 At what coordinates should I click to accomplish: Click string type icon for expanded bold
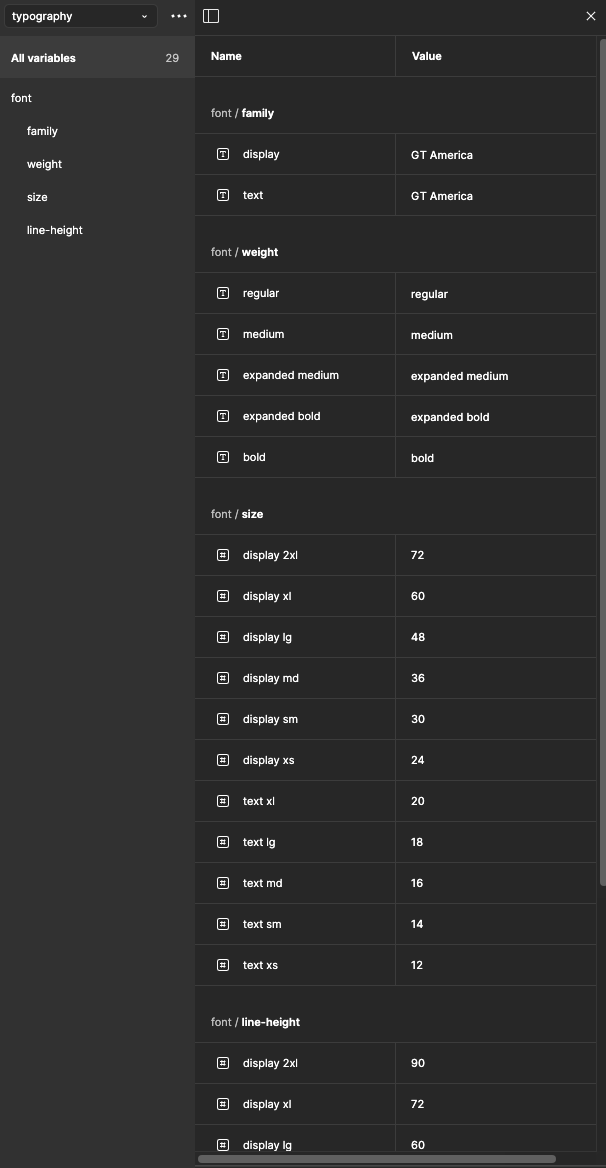coord(223,416)
